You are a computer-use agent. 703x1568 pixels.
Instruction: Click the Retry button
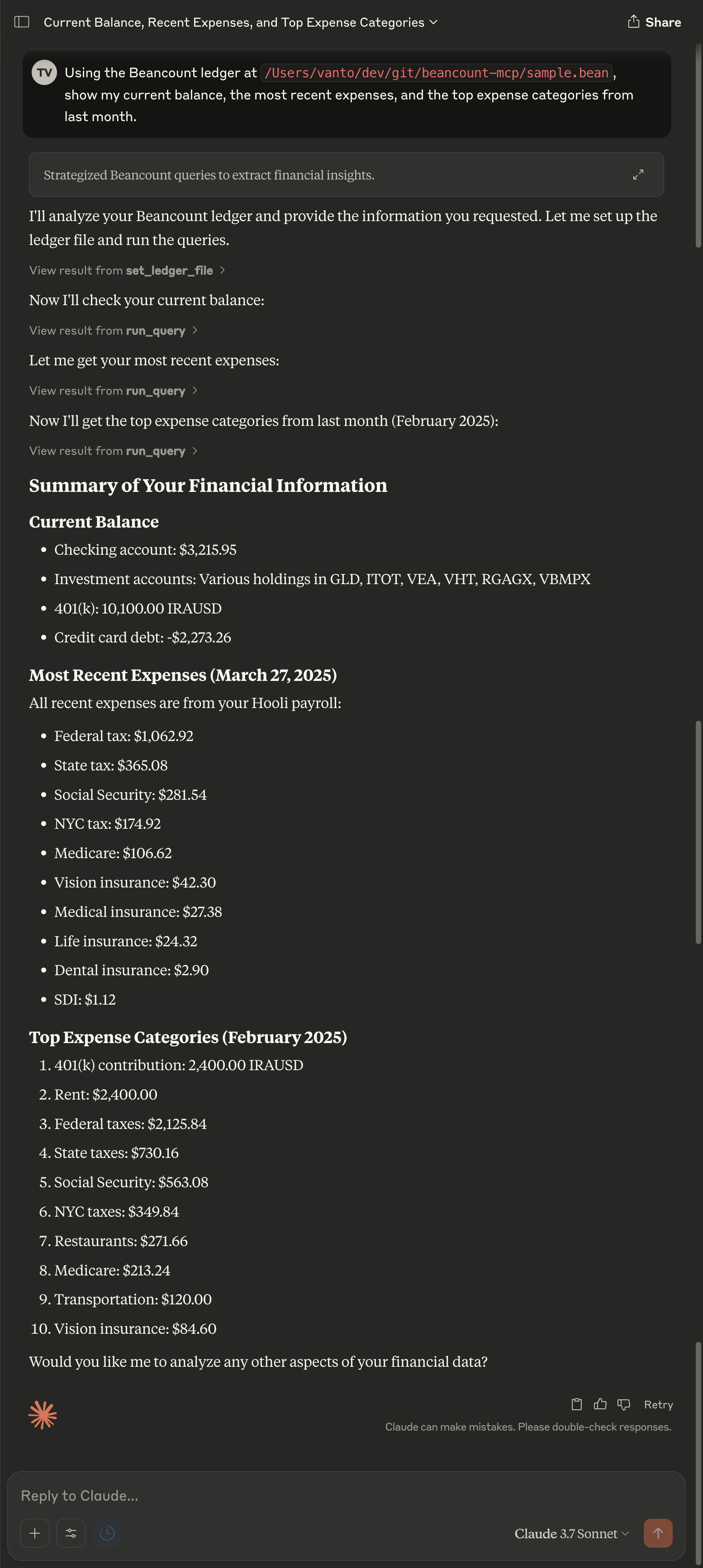(659, 1404)
